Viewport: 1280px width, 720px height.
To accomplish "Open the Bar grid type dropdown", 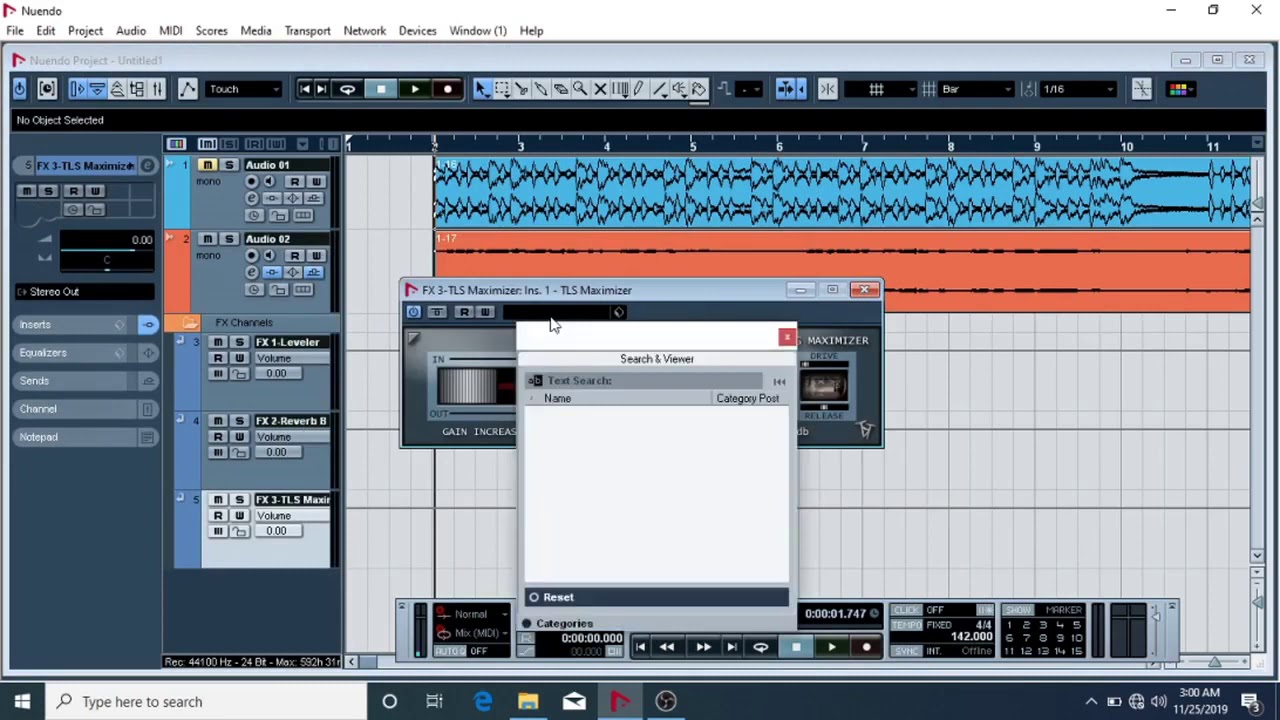I will 976,89.
